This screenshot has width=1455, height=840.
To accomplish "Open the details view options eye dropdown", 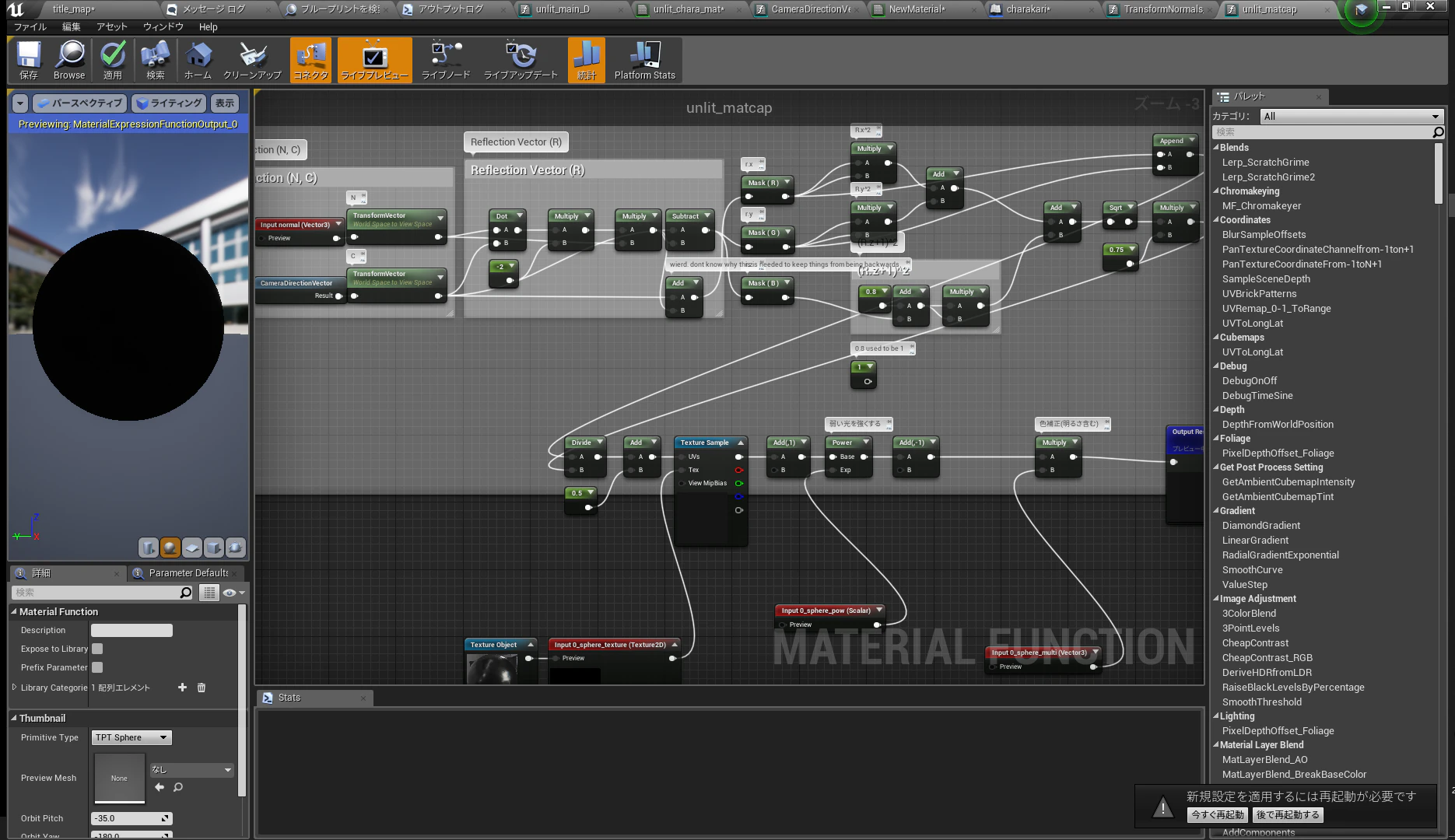I will click(233, 593).
